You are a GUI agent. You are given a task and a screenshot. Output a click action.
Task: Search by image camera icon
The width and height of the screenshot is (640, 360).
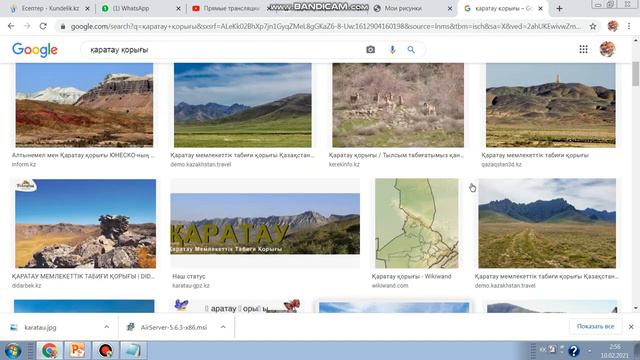pyautogui.click(x=370, y=49)
